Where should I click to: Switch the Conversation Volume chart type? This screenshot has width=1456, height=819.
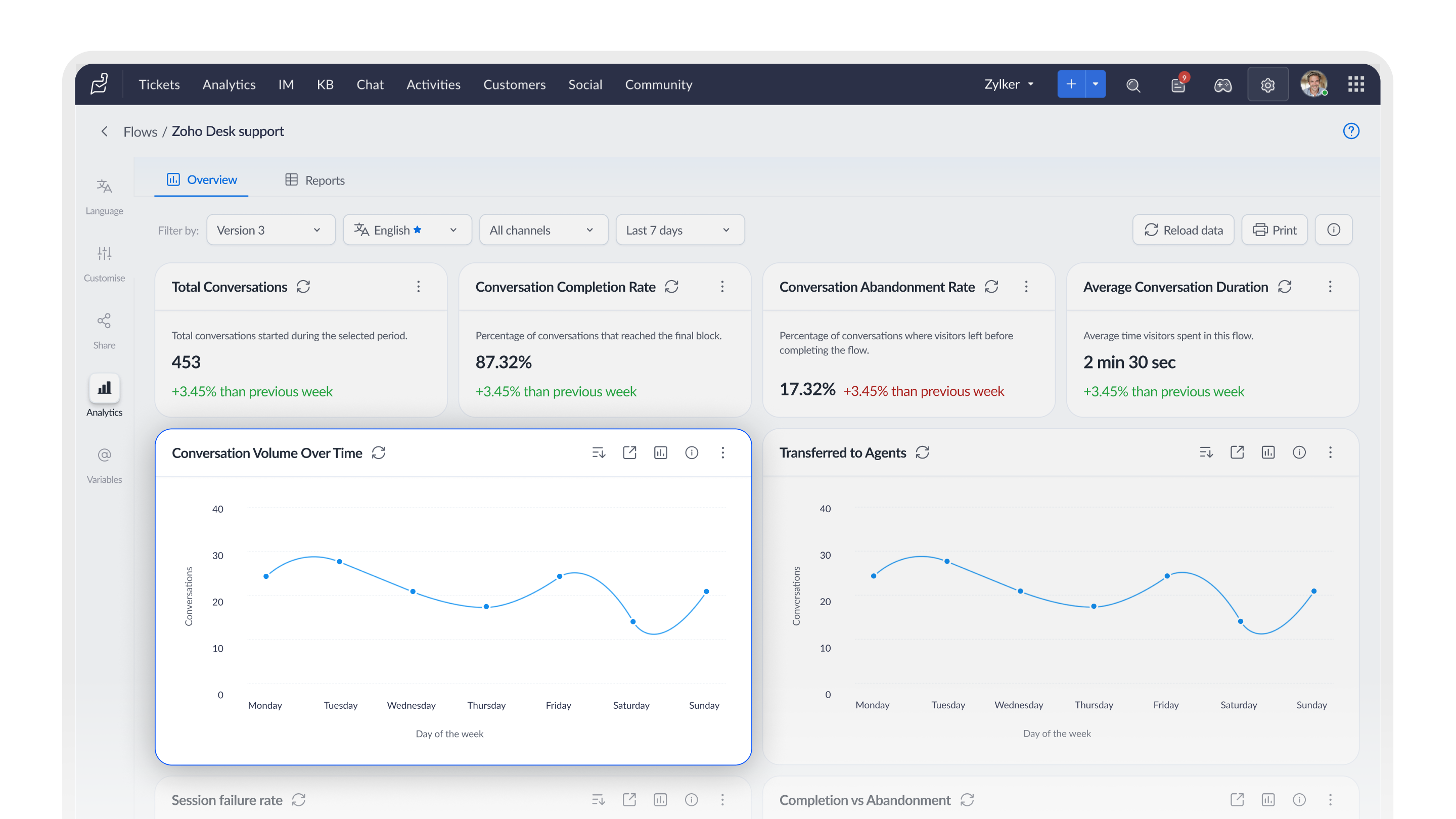pyautogui.click(x=660, y=453)
